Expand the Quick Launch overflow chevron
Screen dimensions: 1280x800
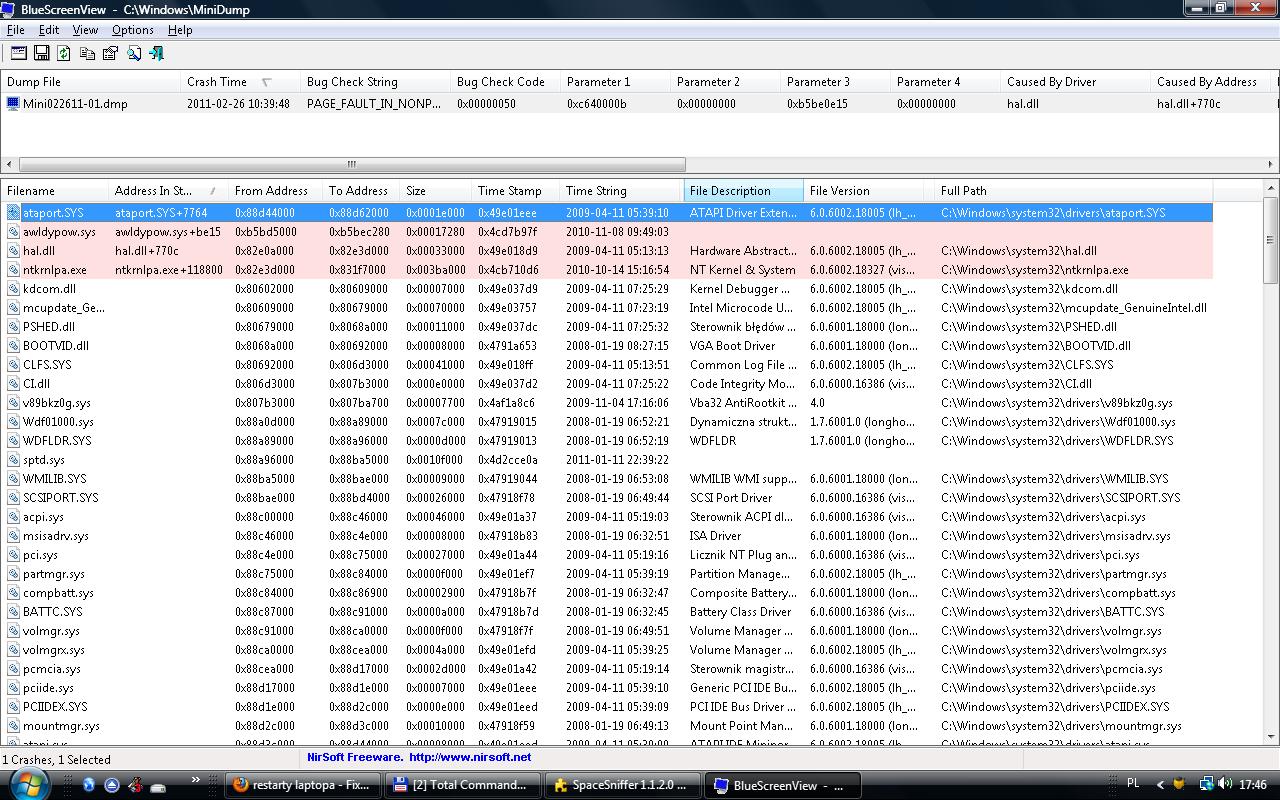[195, 780]
